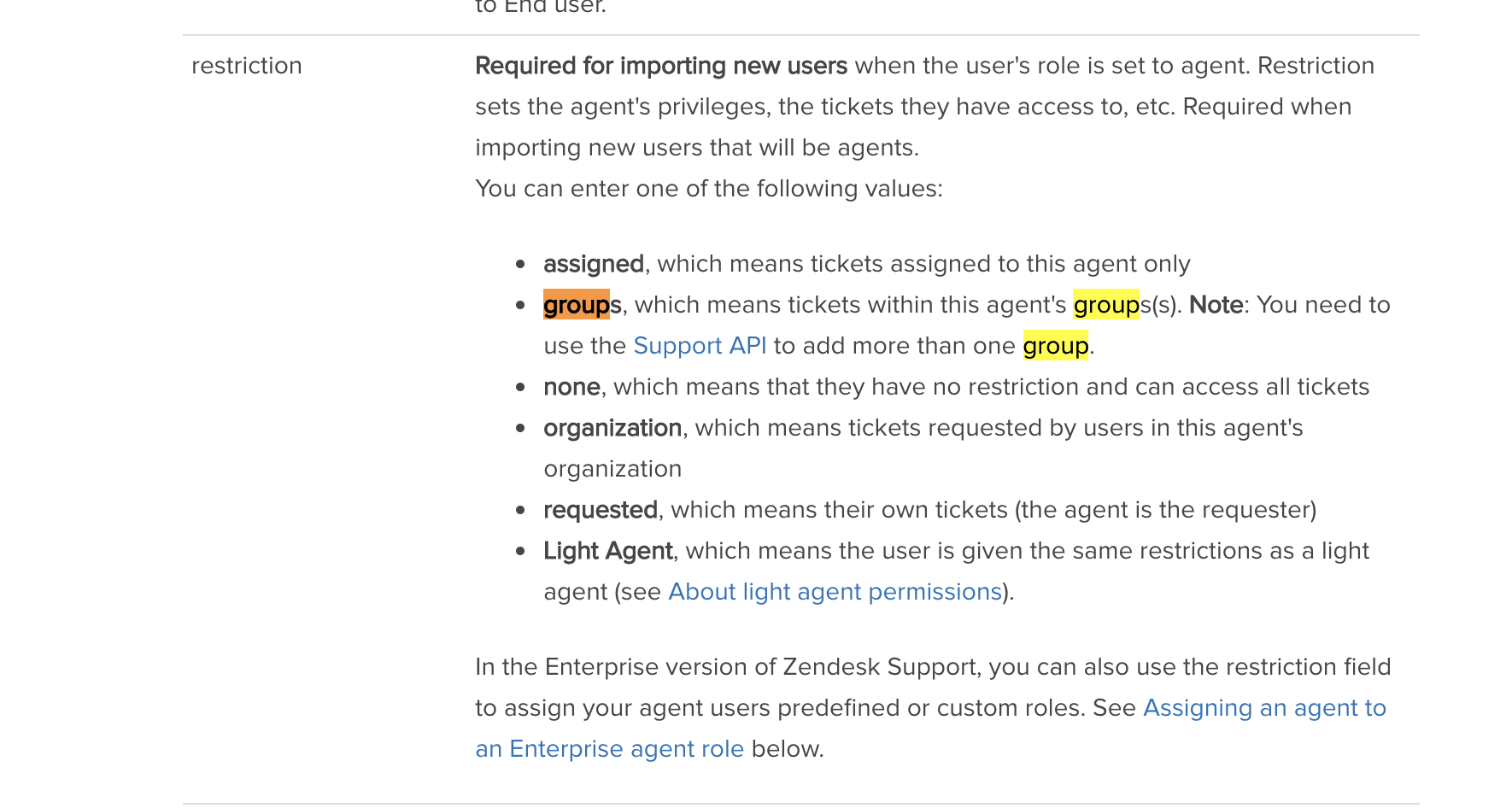
Task: Click "You can enter one of the following values:"
Action: (x=709, y=189)
